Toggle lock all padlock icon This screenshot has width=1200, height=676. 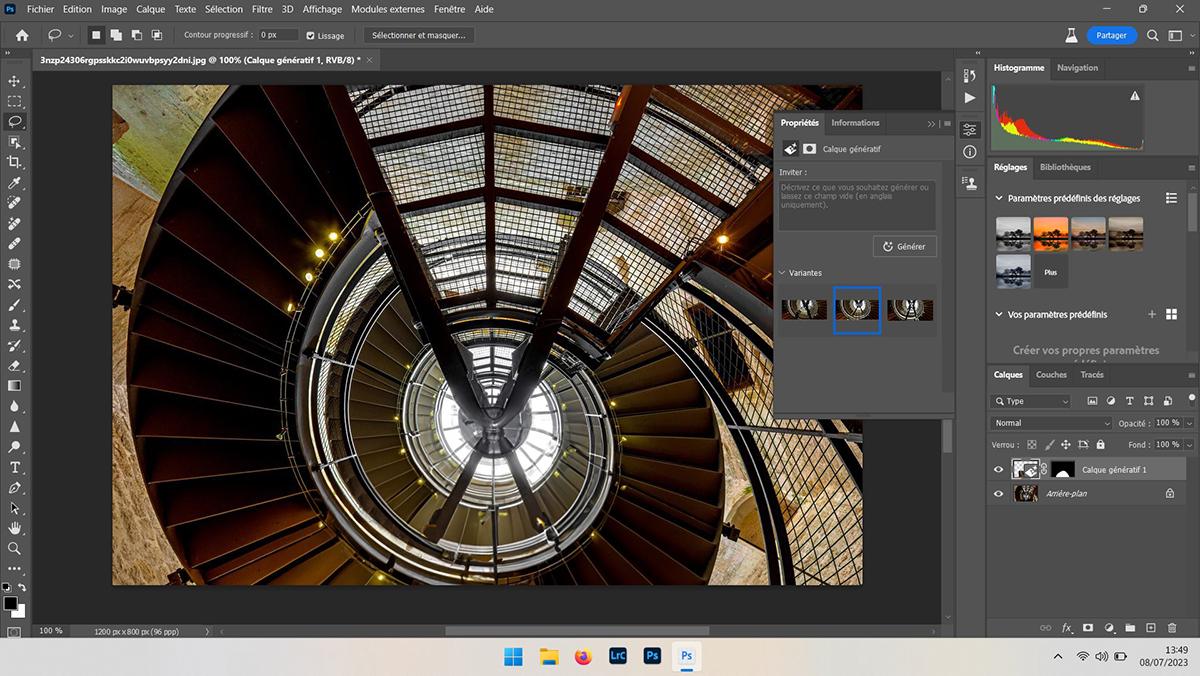1100,444
